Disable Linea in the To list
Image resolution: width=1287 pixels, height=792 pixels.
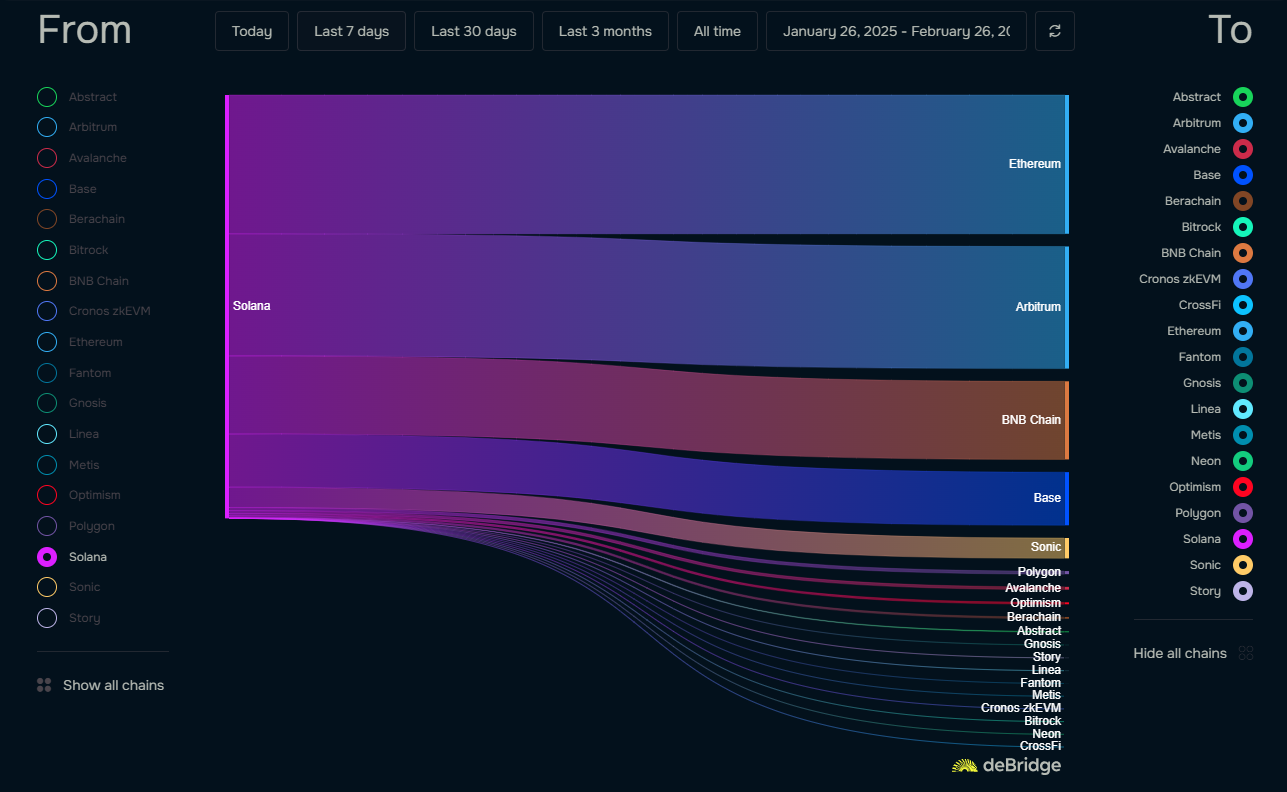pyautogui.click(x=1243, y=409)
